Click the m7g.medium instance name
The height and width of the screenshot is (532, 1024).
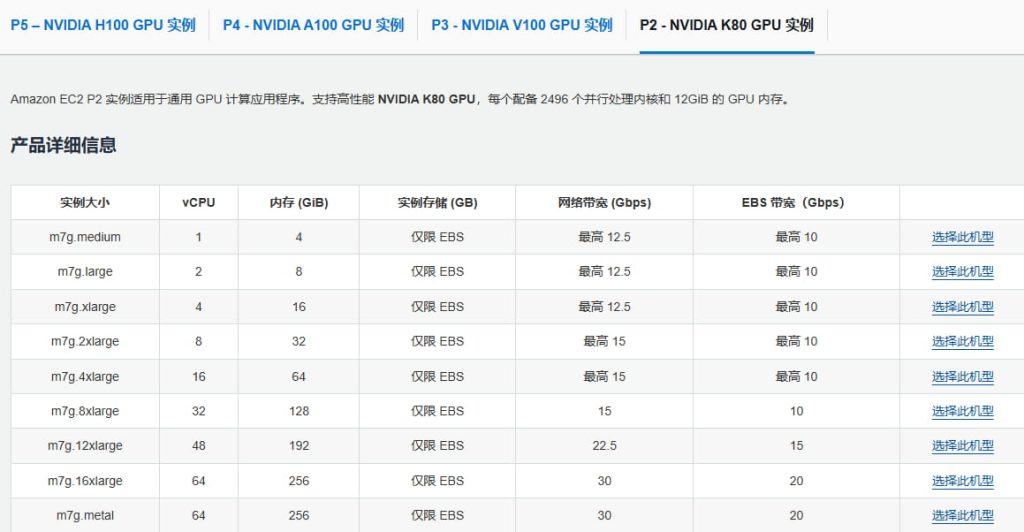[85, 237]
